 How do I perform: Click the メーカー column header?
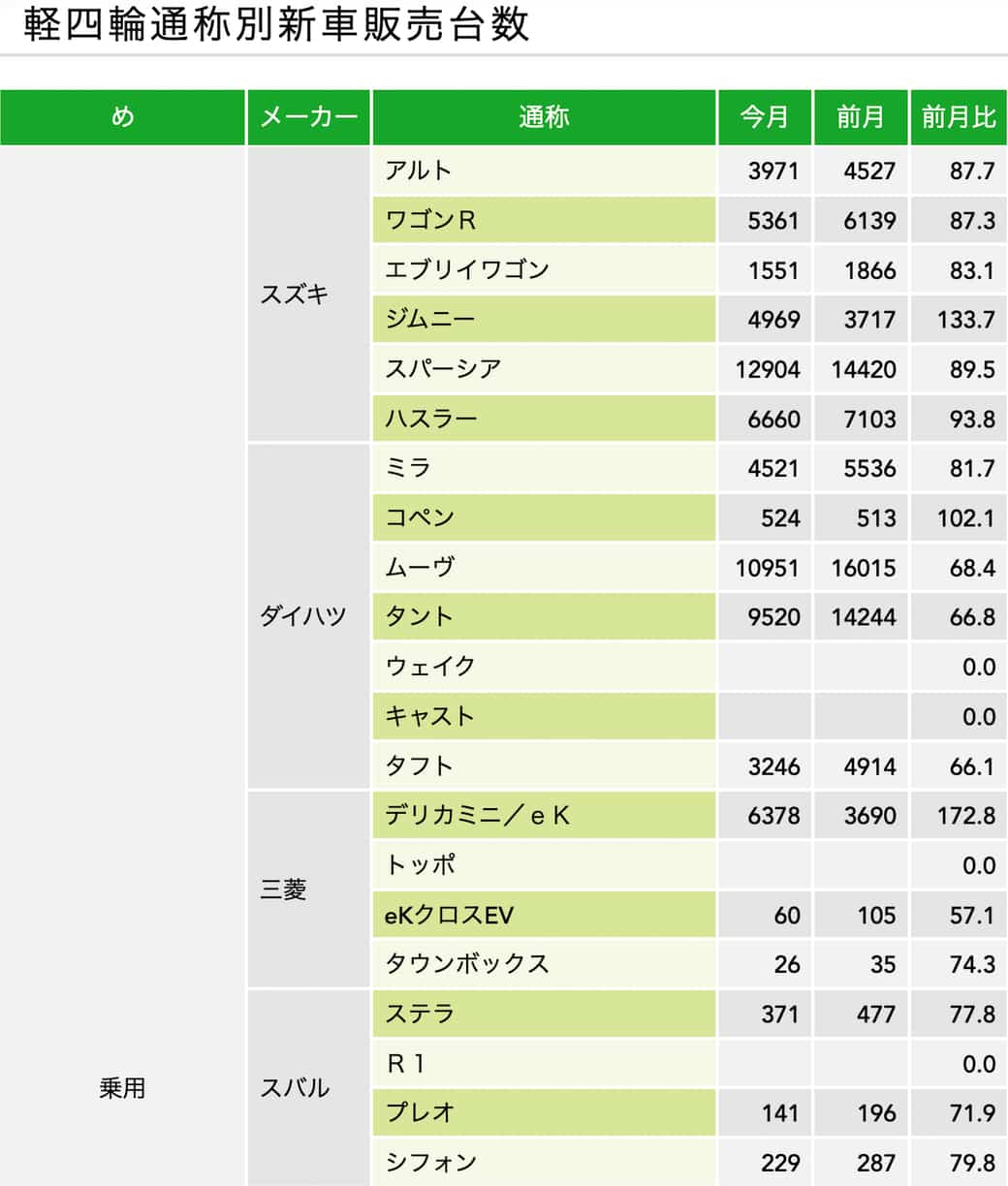pos(309,117)
